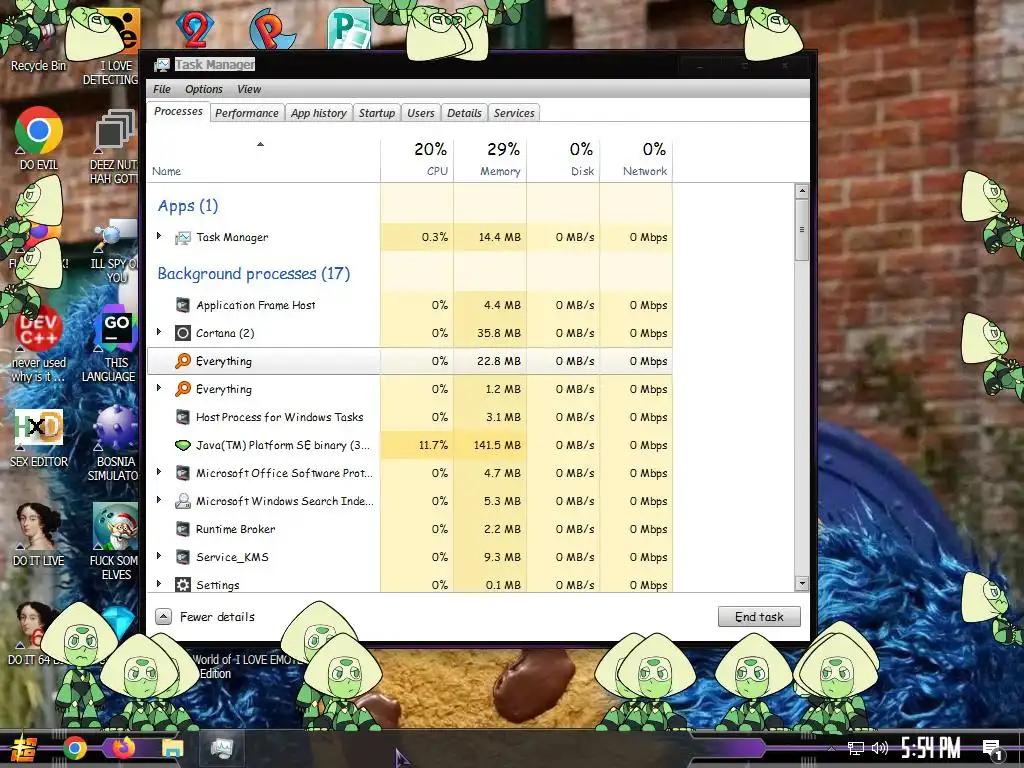Select the Runtime Broker process name
This screenshot has height=768, width=1024.
point(236,530)
